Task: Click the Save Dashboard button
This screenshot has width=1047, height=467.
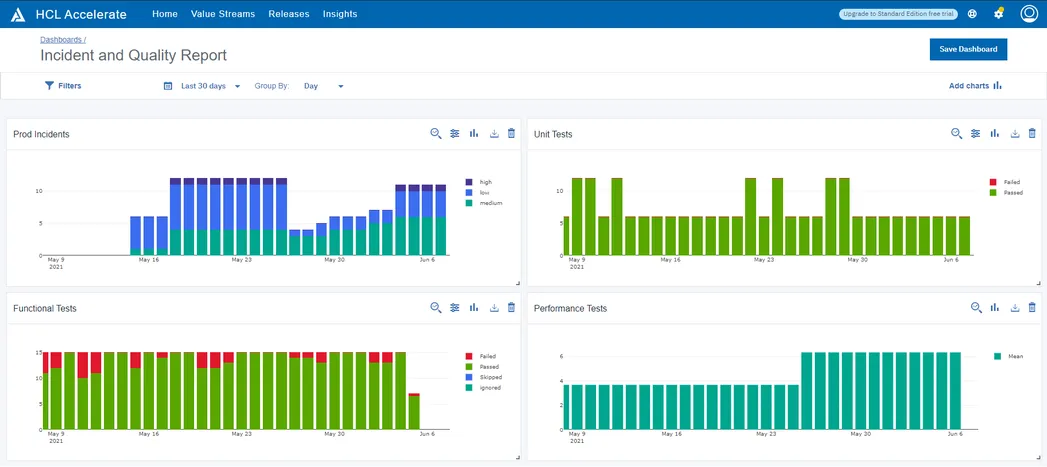Action: tap(968, 49)
